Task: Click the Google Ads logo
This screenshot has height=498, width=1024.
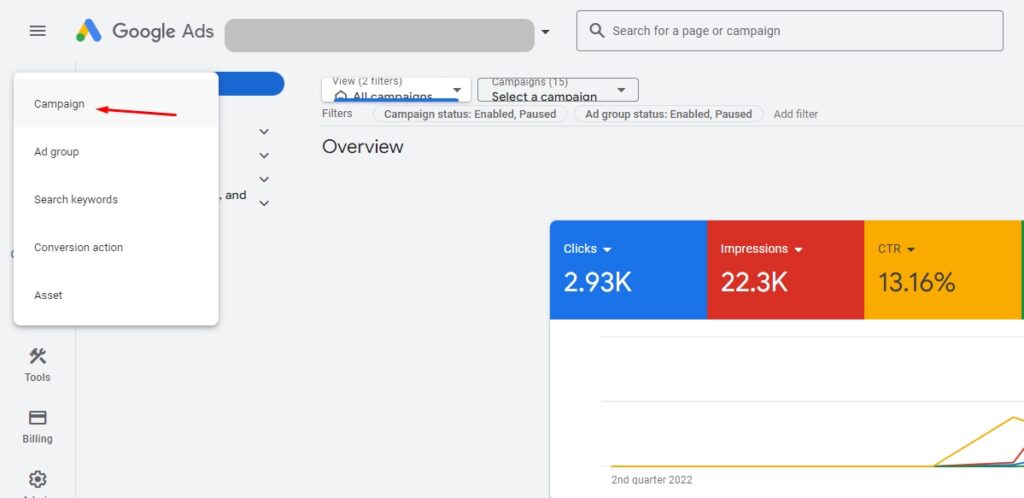Action: [x=144, y=31]
